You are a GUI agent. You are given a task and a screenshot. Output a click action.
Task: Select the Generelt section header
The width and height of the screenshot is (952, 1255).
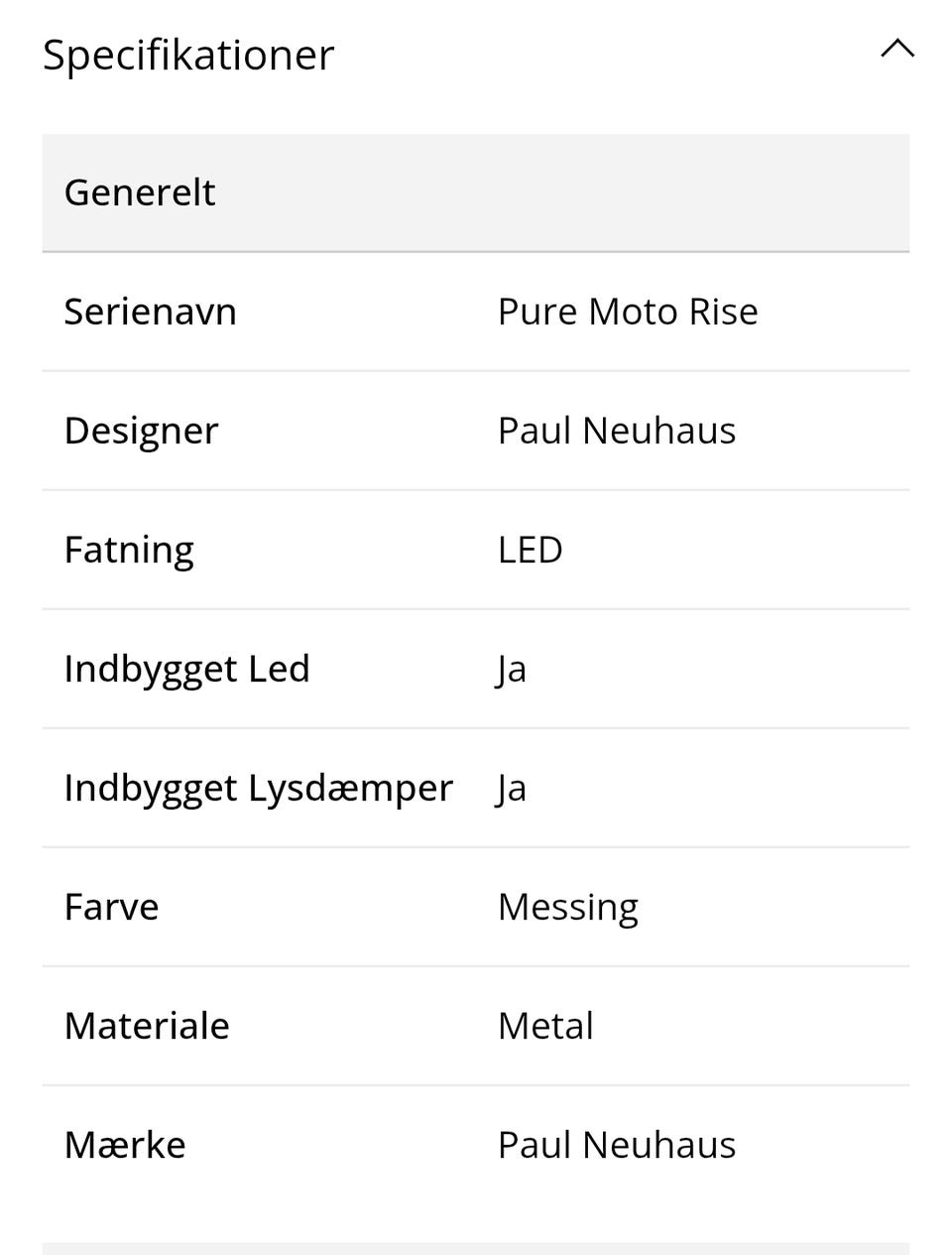pos(140,192)
